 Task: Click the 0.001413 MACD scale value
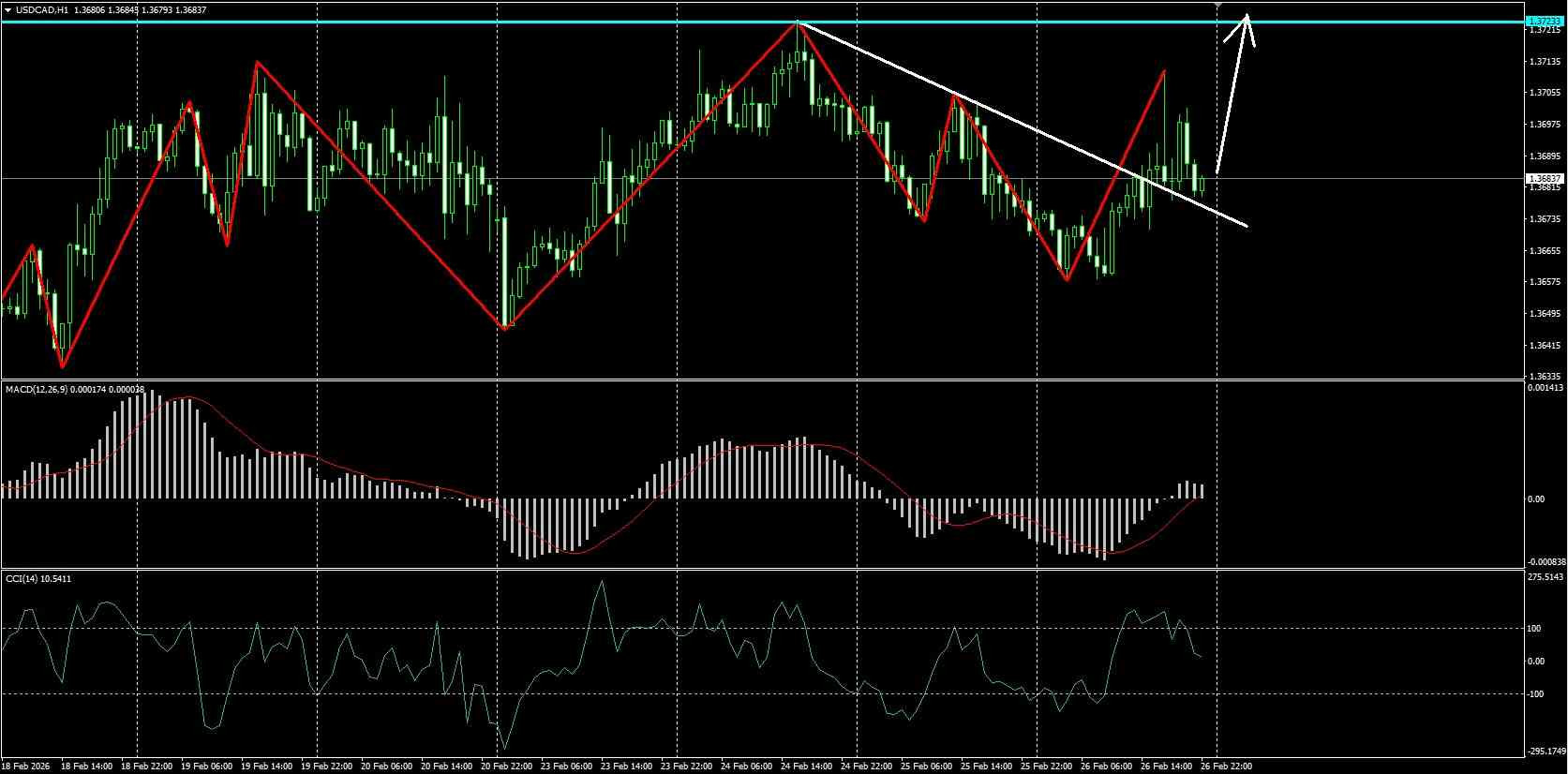coord(1546,387)
